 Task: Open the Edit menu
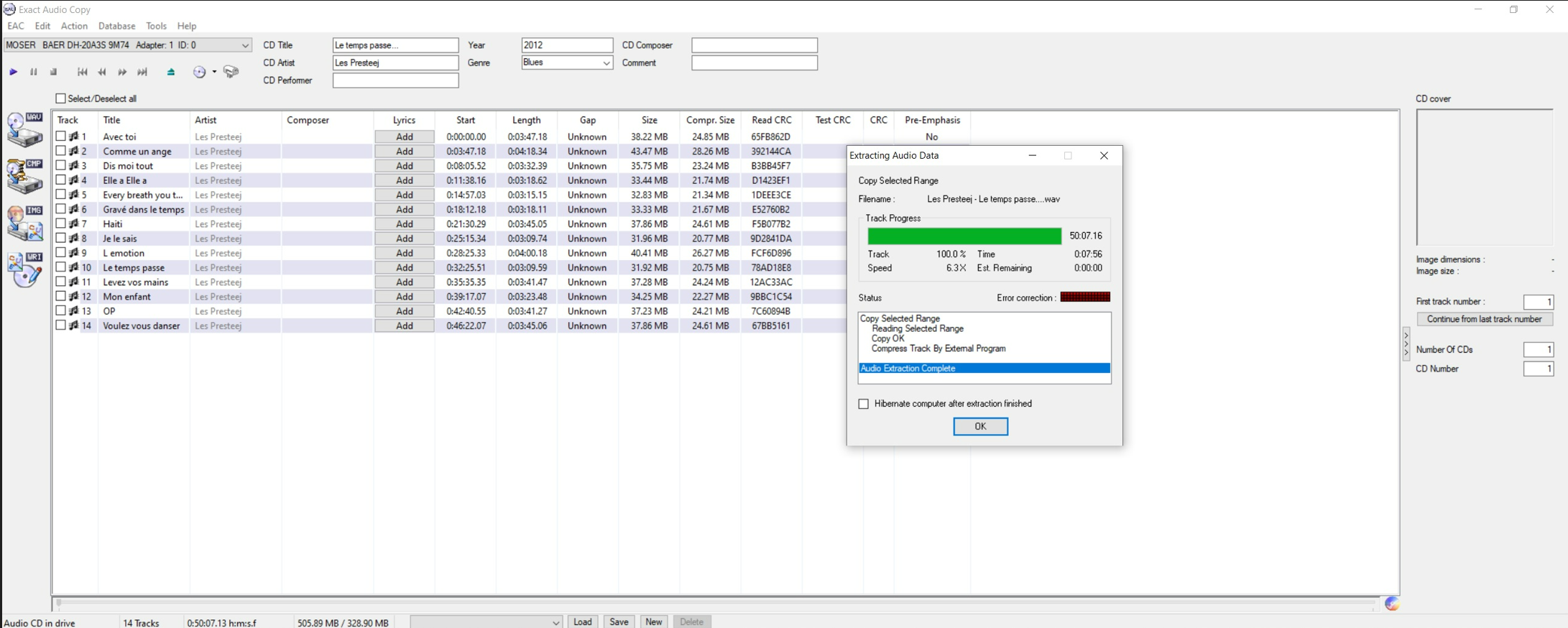43,26
